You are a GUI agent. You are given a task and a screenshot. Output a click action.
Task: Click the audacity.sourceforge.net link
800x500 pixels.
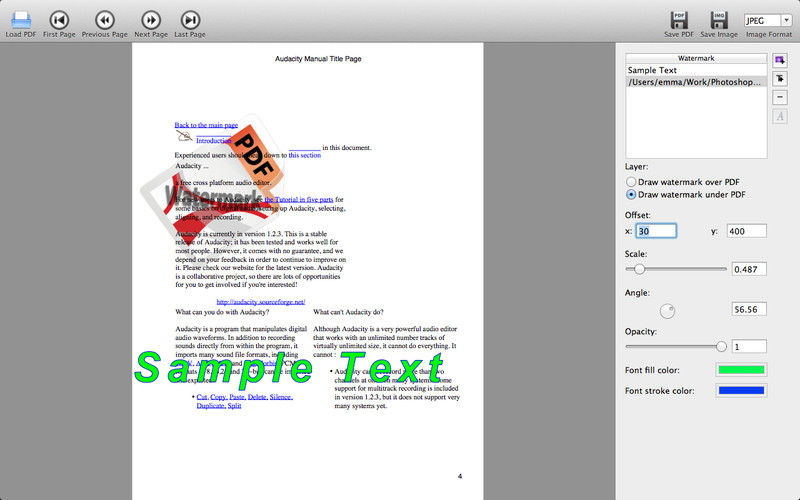[x=261, y=302]
